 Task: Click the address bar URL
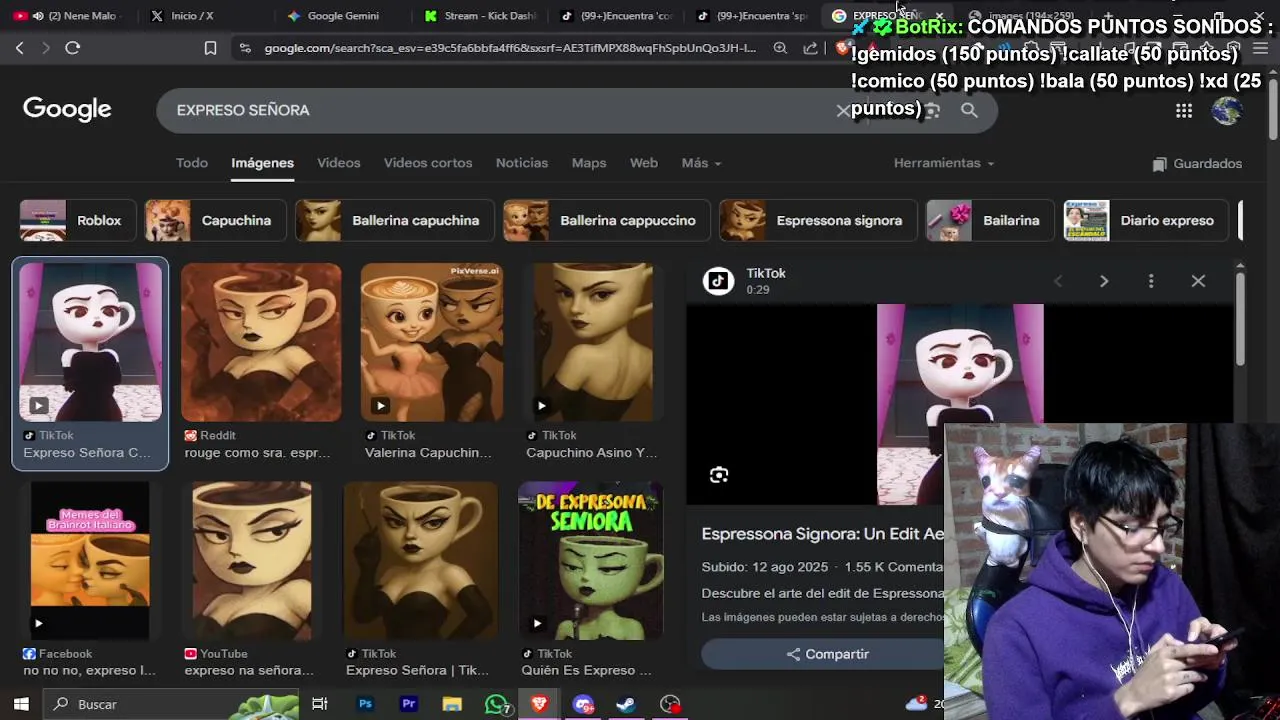point(510,48)
